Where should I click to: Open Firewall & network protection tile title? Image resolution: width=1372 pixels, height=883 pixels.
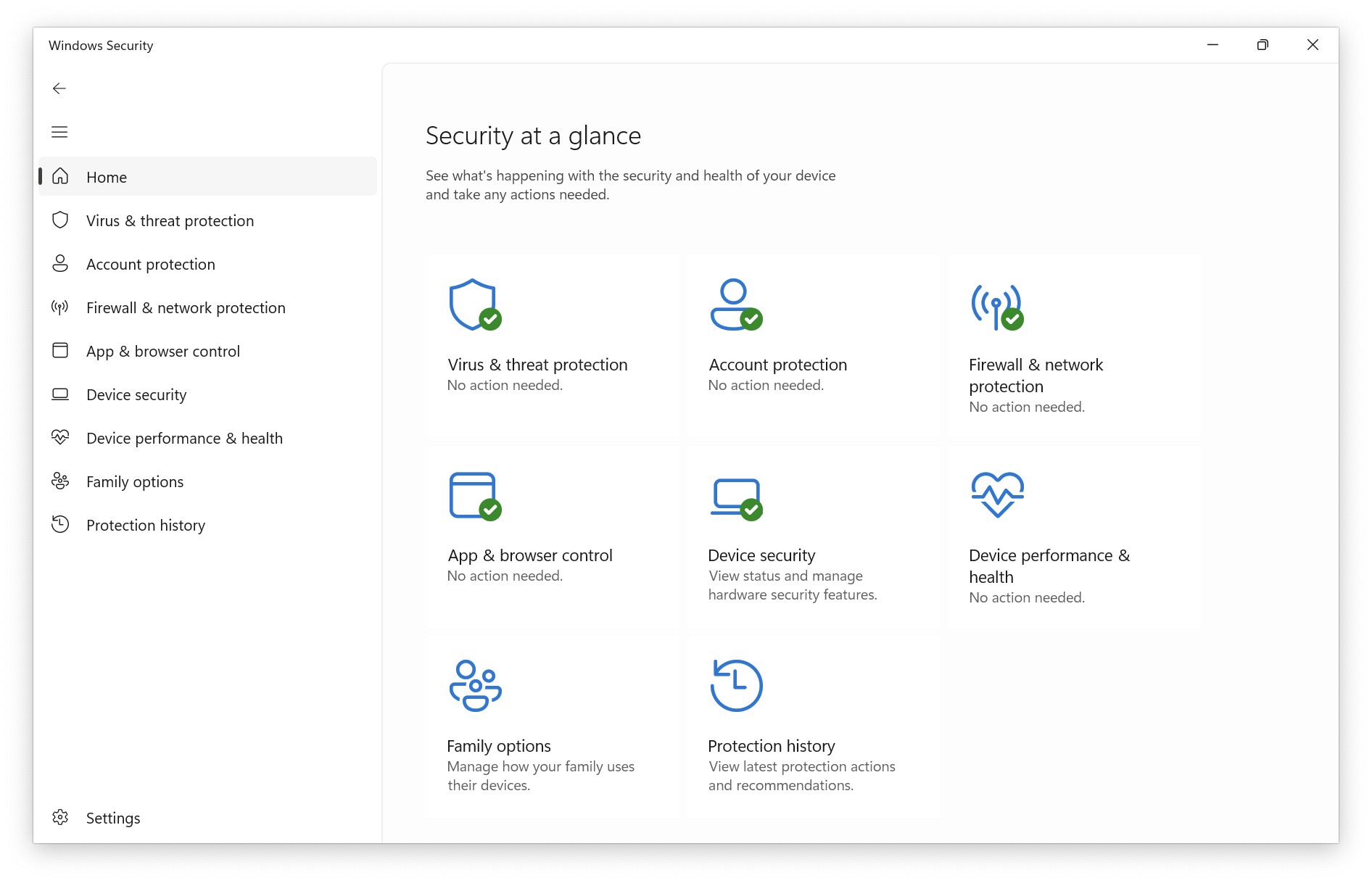[1036, 376]
